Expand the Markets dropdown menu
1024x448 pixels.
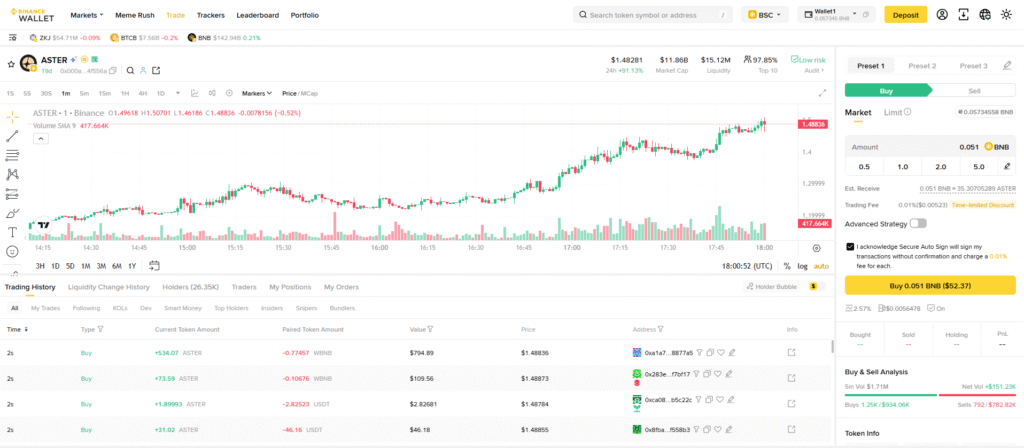[x=89, y=16]
